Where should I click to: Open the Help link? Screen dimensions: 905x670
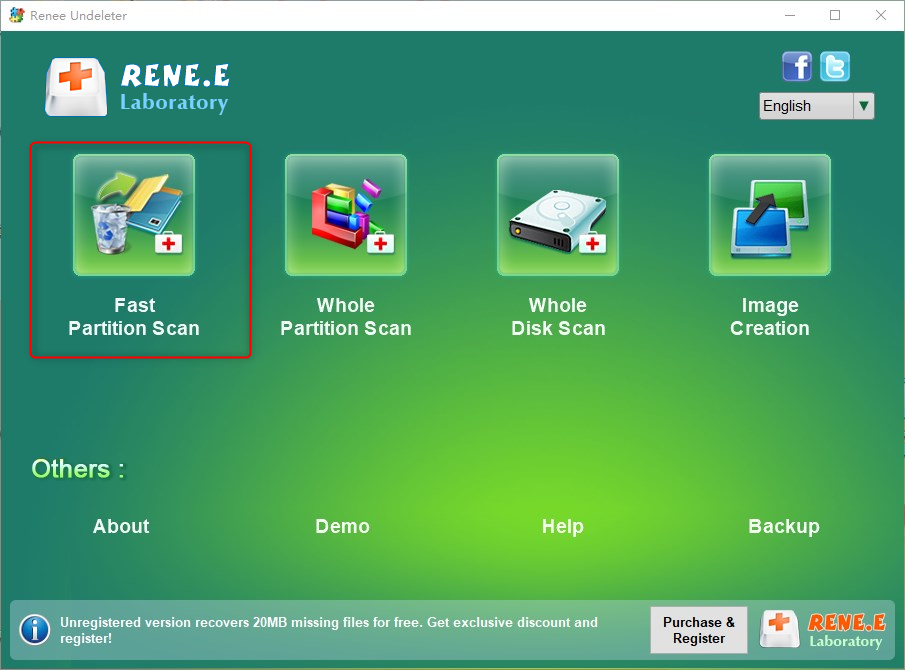(x=562, y=527)
